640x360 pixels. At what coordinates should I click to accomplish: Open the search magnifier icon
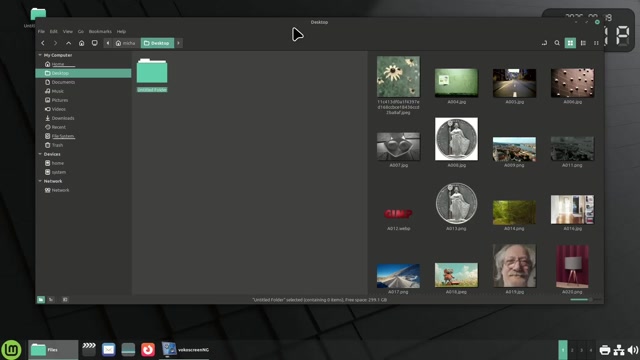click(557, 43)
